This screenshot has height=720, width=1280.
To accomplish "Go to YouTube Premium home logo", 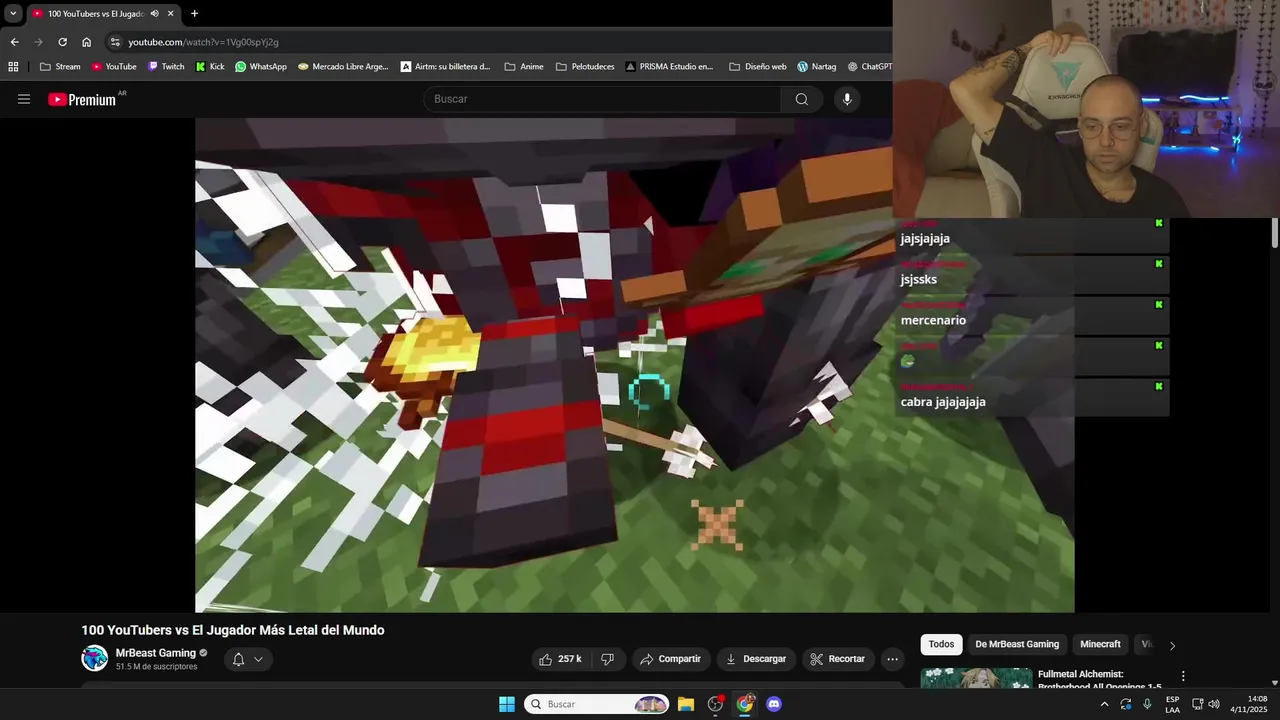I will pos(82,99).
